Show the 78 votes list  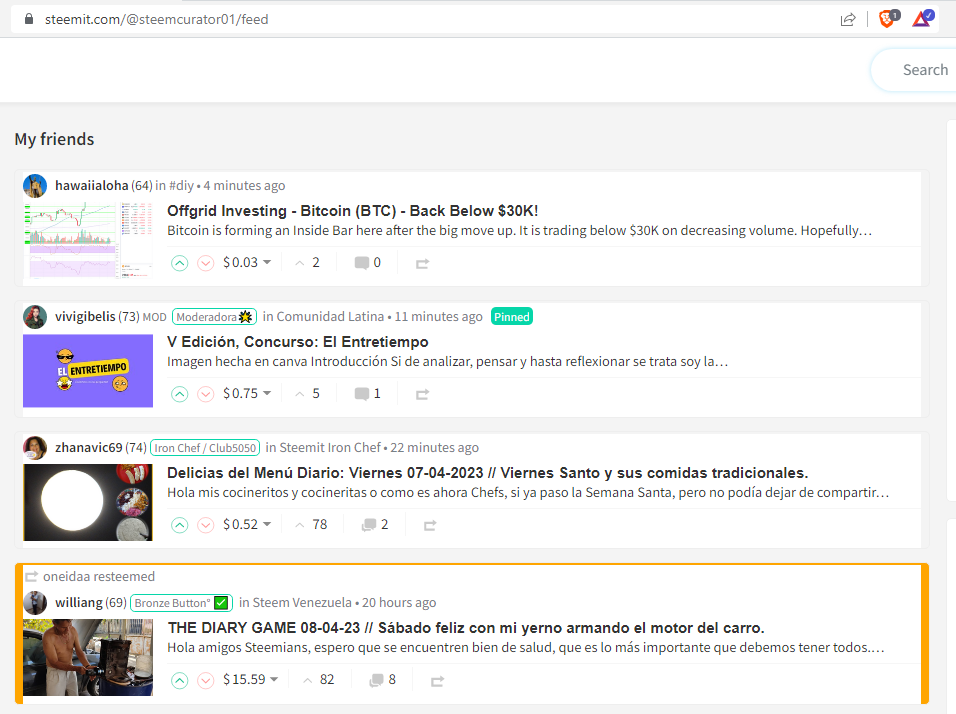(x=312, y=524)
